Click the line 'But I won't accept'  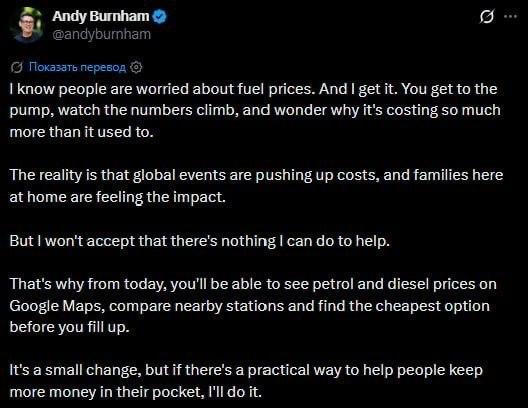(200, 241)
